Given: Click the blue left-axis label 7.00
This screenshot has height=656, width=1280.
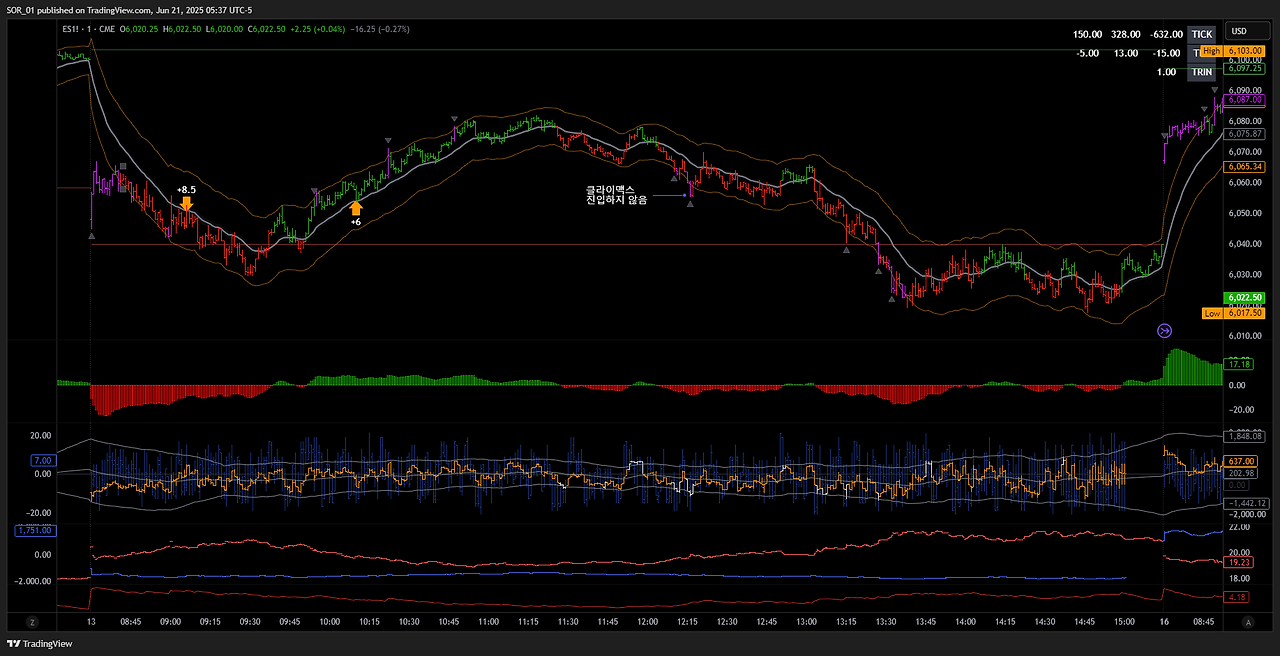Looking at the screenshot, I should tap(42, 461).
